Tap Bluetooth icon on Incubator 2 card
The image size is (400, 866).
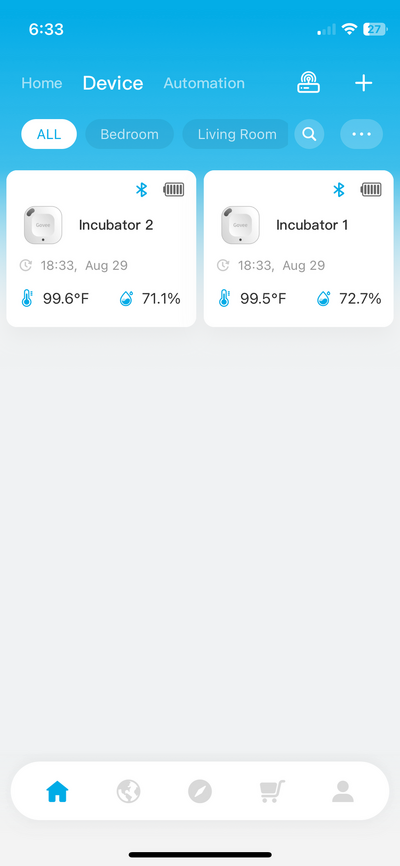[x=141, y=189]
